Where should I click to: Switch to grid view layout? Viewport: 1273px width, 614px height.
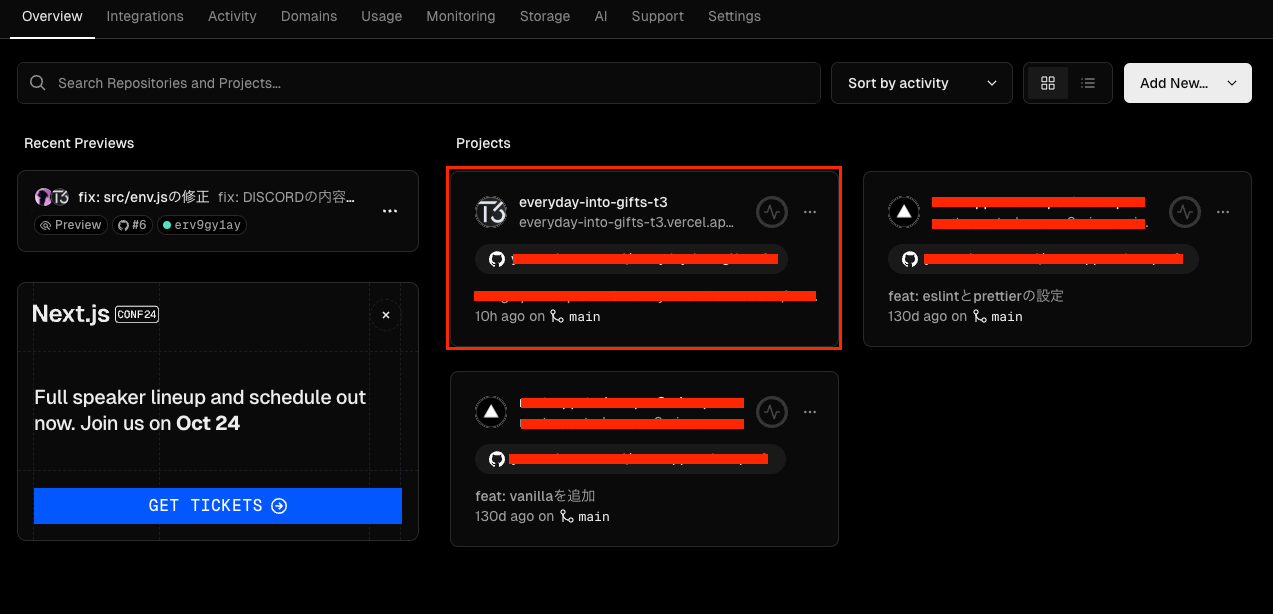coord(1048,83)
